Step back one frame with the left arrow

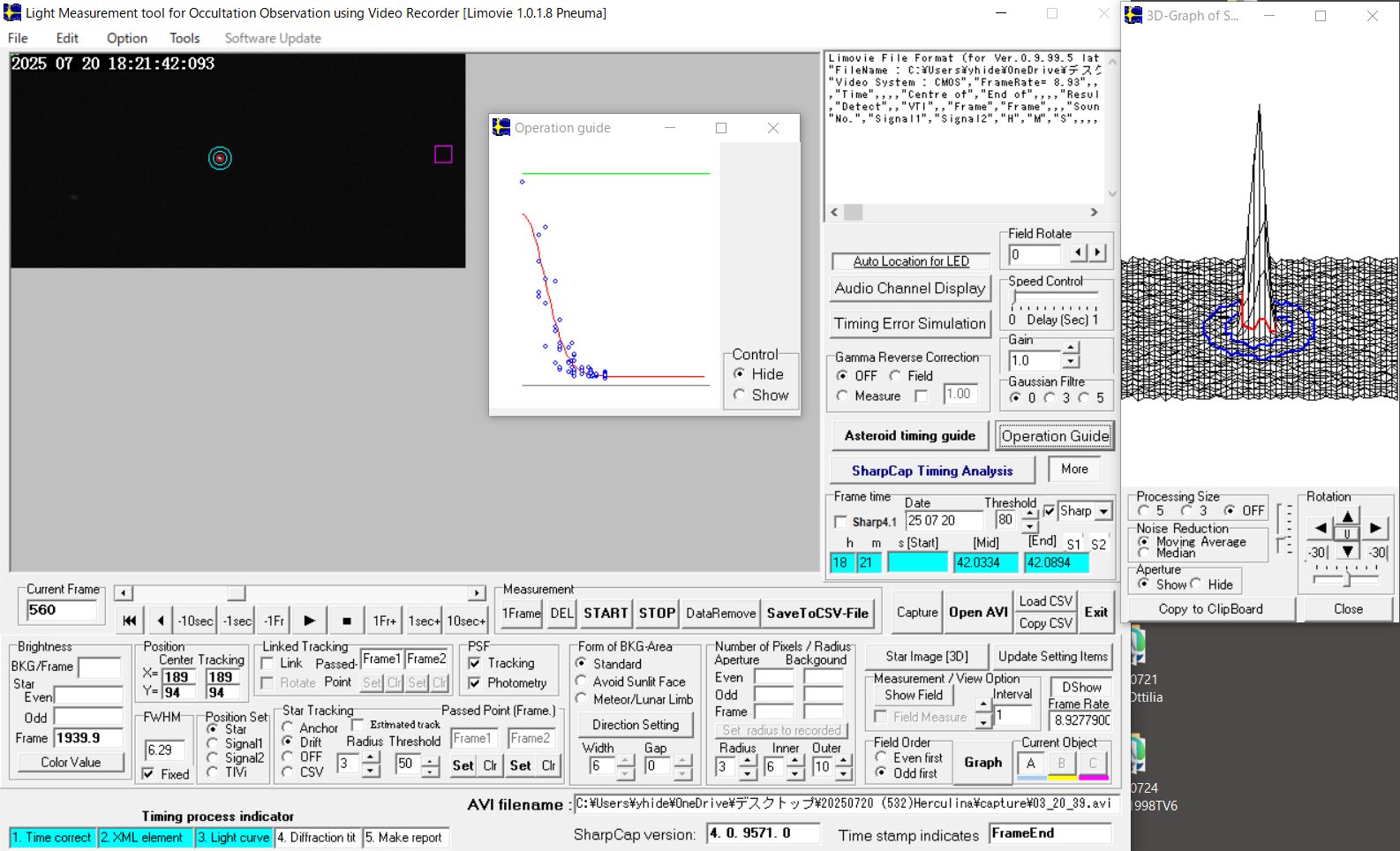(x=160, y=621)
